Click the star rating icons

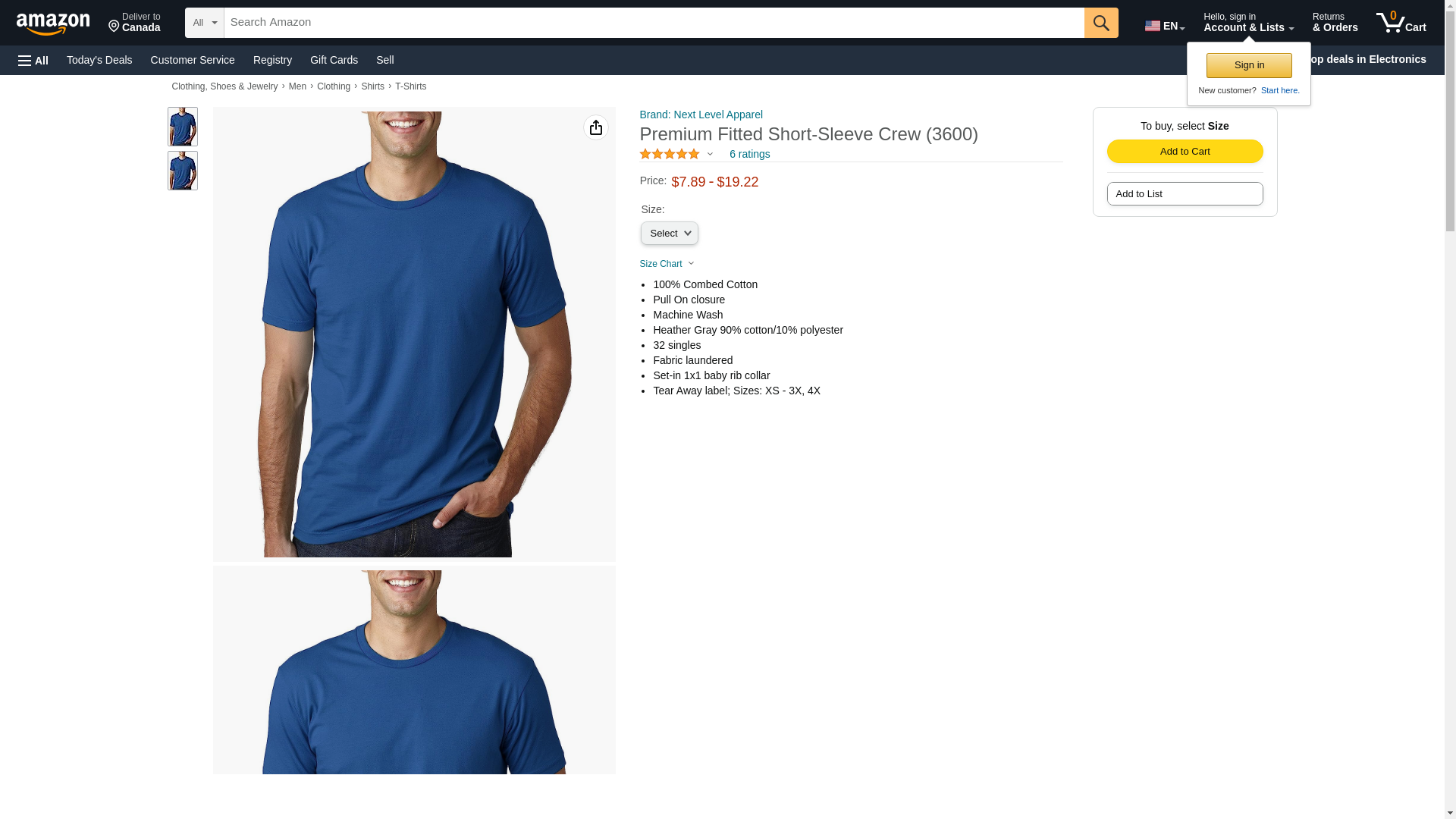670,154
